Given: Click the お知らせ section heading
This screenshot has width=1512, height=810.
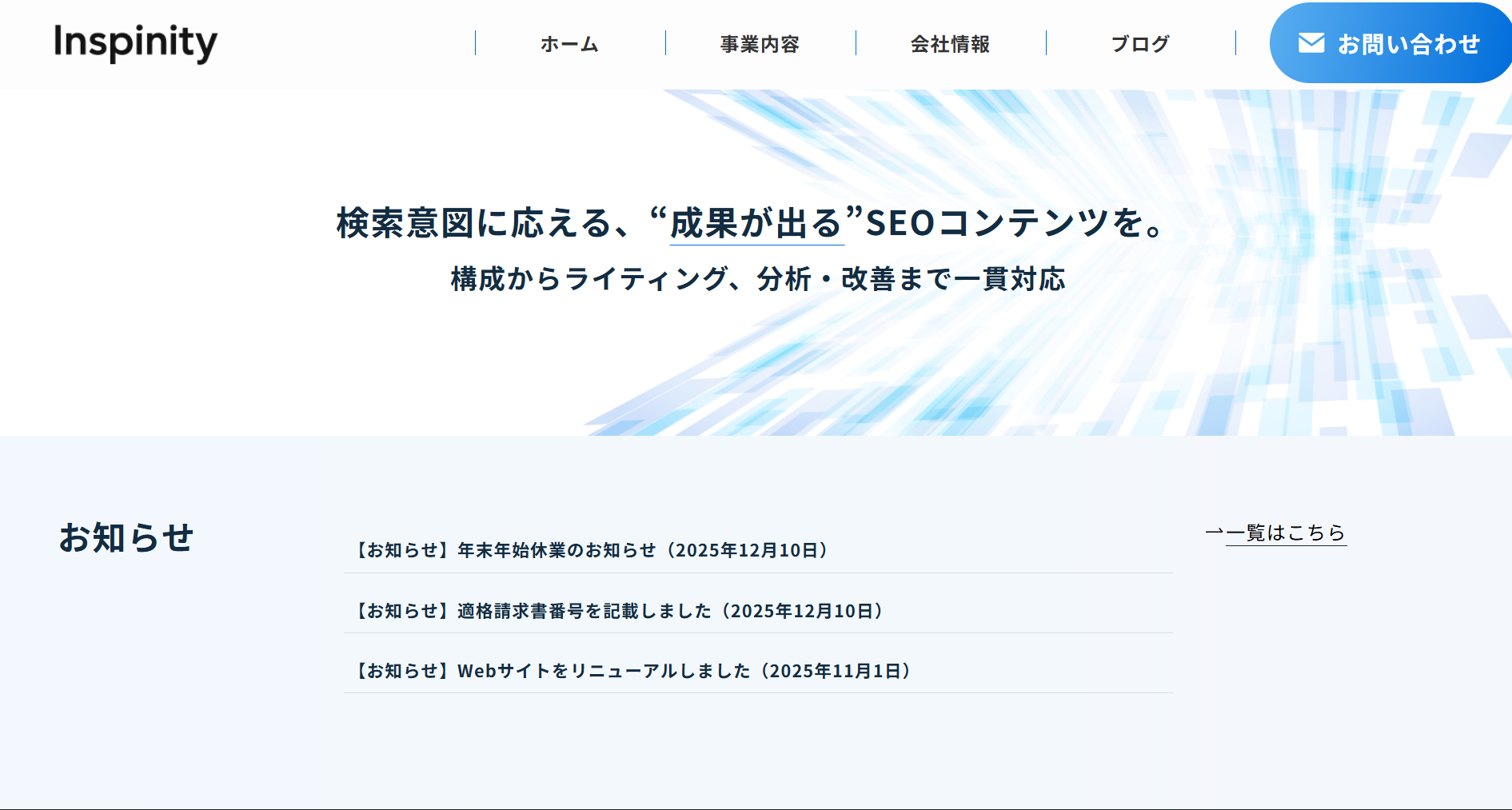Looking at the screenshot, I should (128, 538).
